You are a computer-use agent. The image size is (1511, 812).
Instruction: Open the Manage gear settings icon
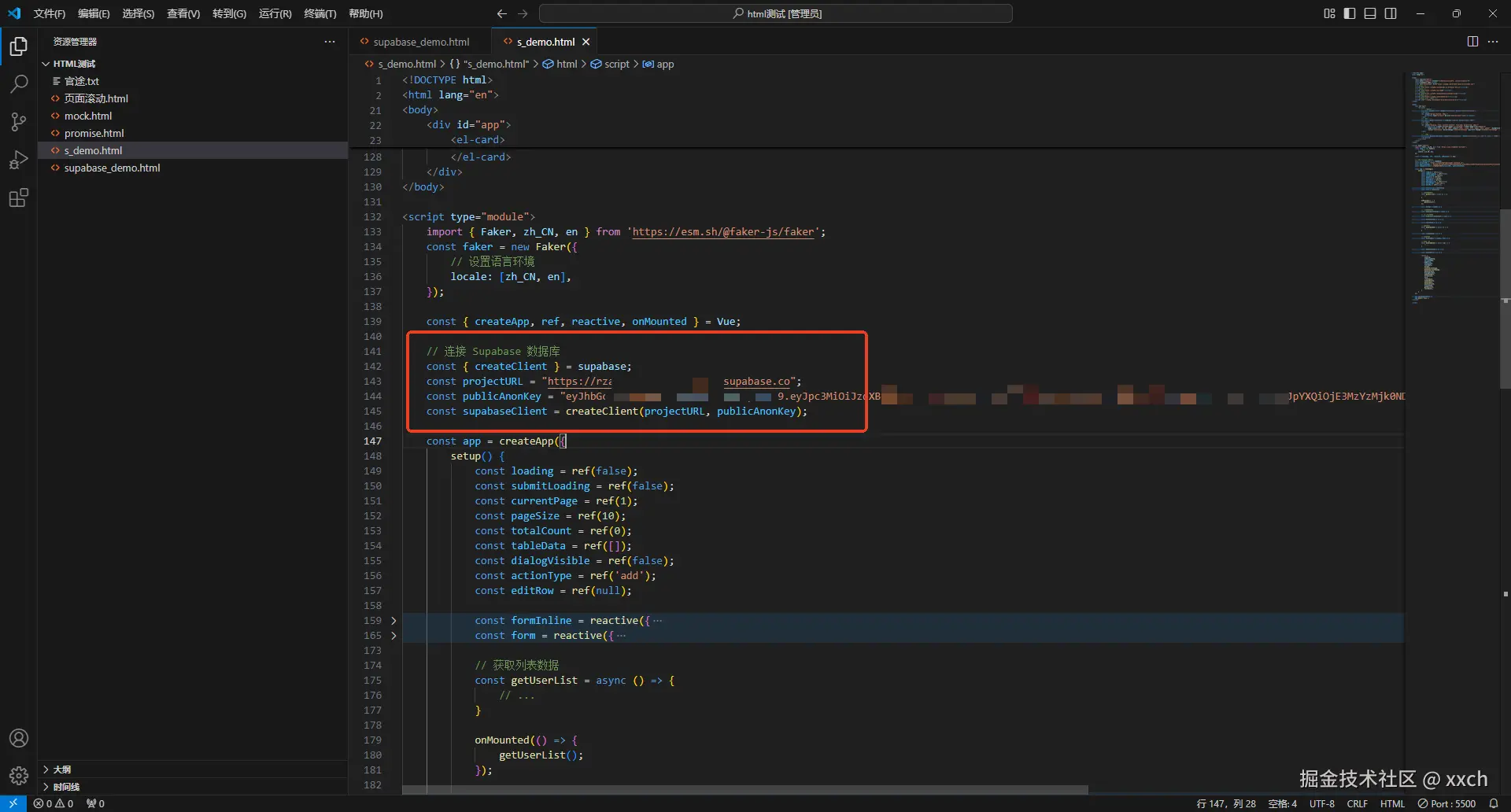19,776
